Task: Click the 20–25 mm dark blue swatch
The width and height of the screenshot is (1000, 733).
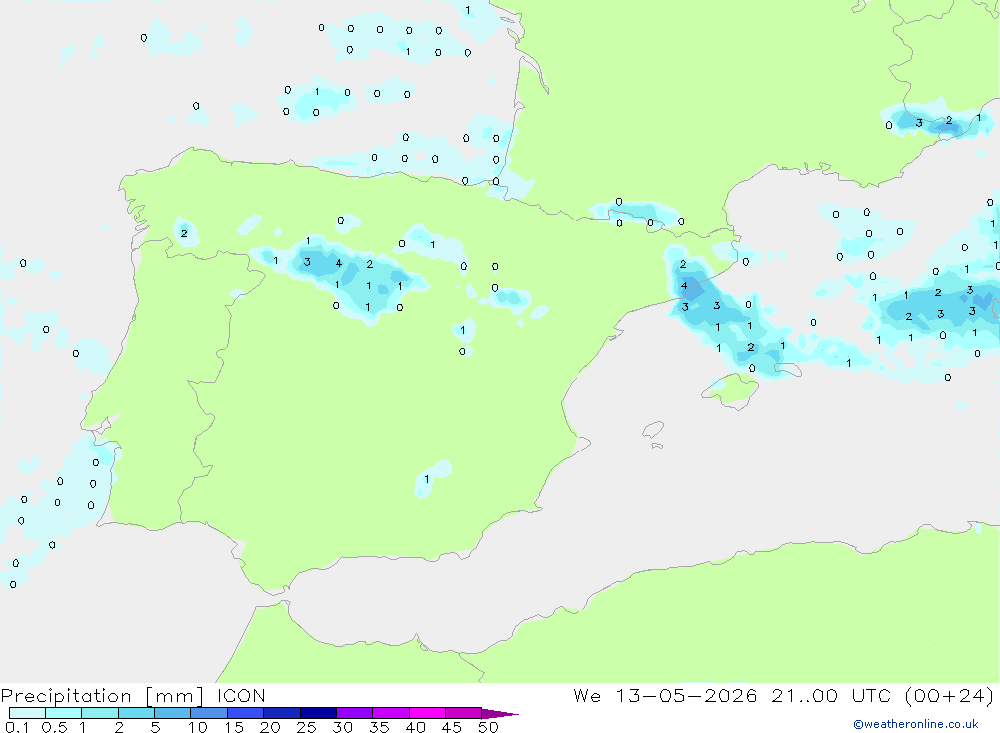Action: (282, 713)
